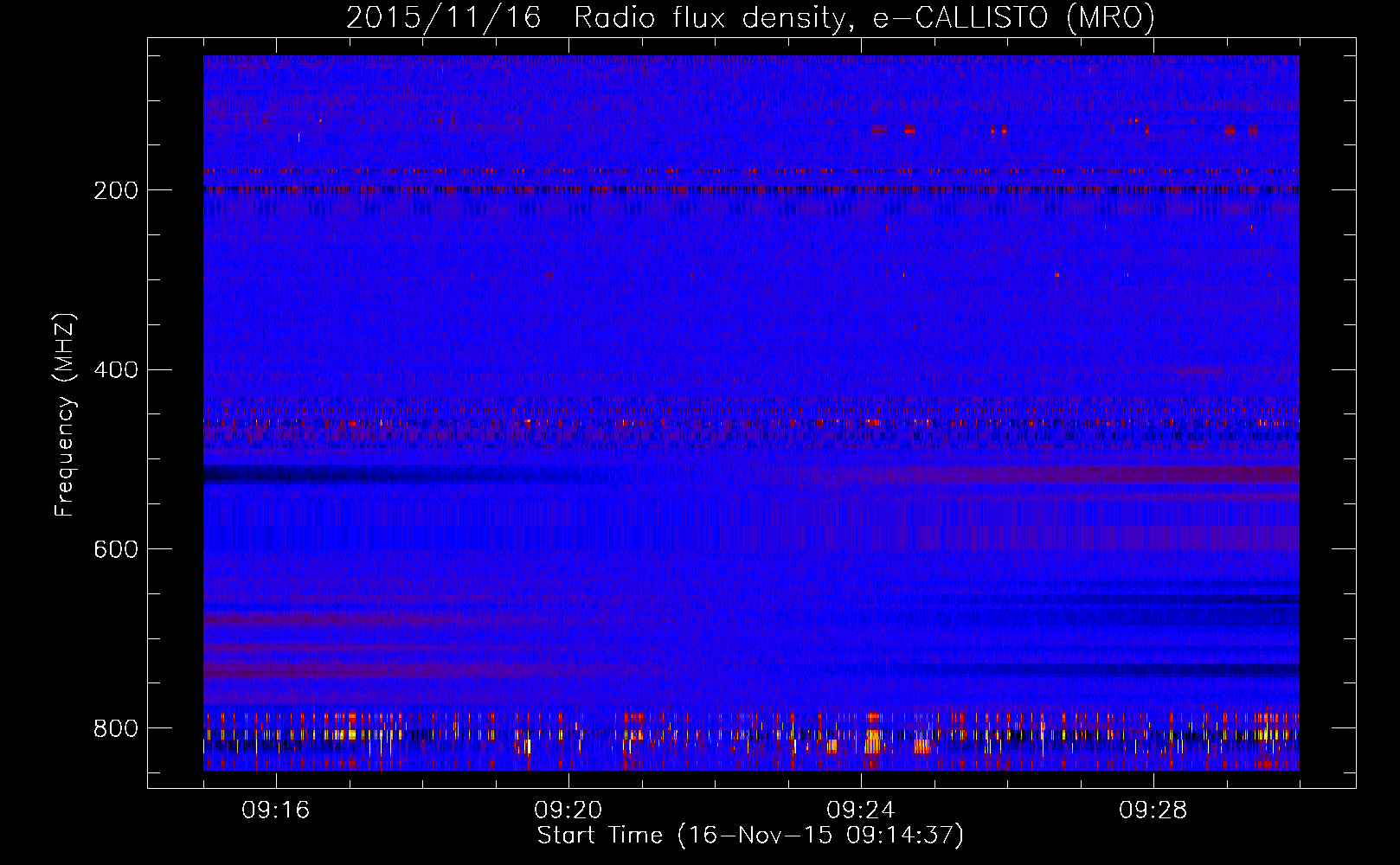
Task: Click the 800 frequency tick label
Action: (x=115, y=729)
